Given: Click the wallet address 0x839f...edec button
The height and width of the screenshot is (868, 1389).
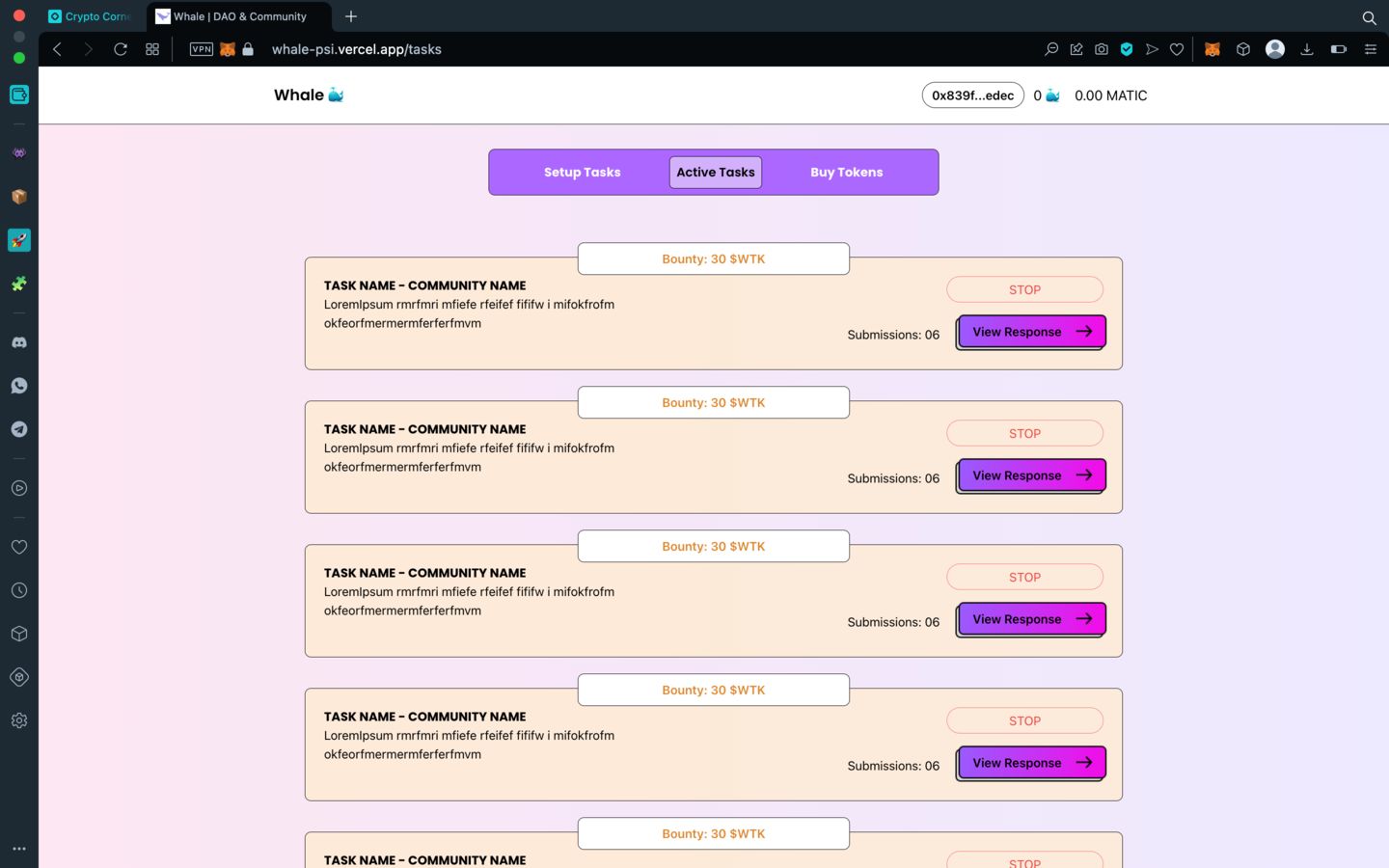Looking at the screenshot, I should point(972,95).
